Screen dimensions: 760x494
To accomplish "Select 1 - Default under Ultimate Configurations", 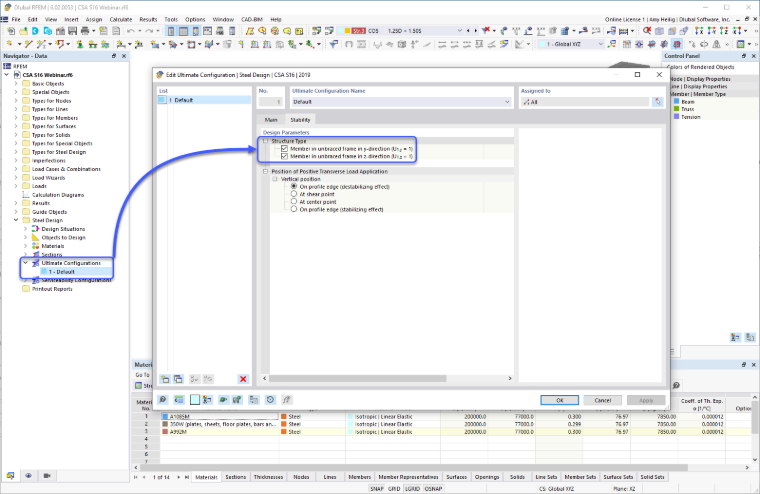I will (62, 272).
